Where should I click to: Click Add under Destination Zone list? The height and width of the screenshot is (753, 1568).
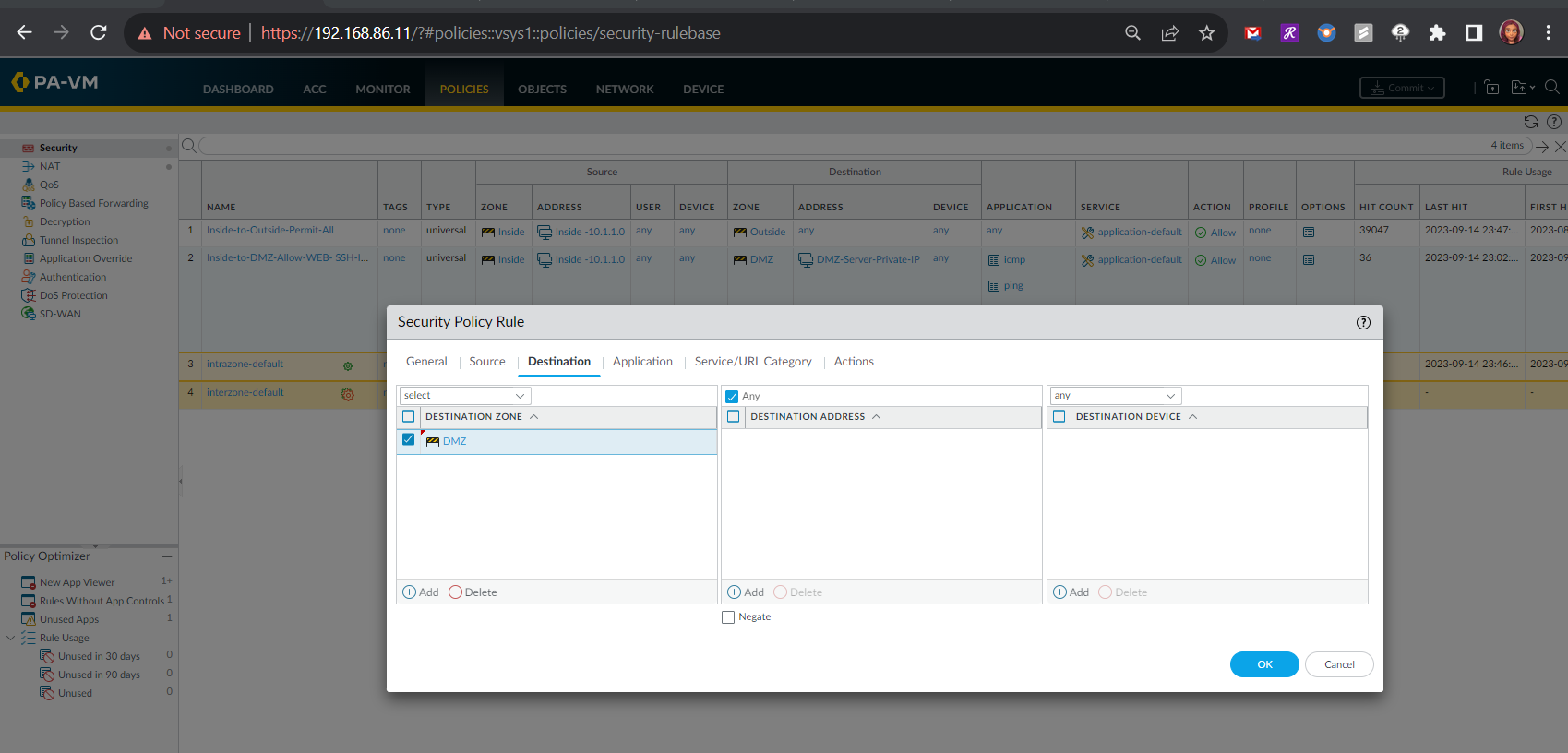tap(421, 592)
